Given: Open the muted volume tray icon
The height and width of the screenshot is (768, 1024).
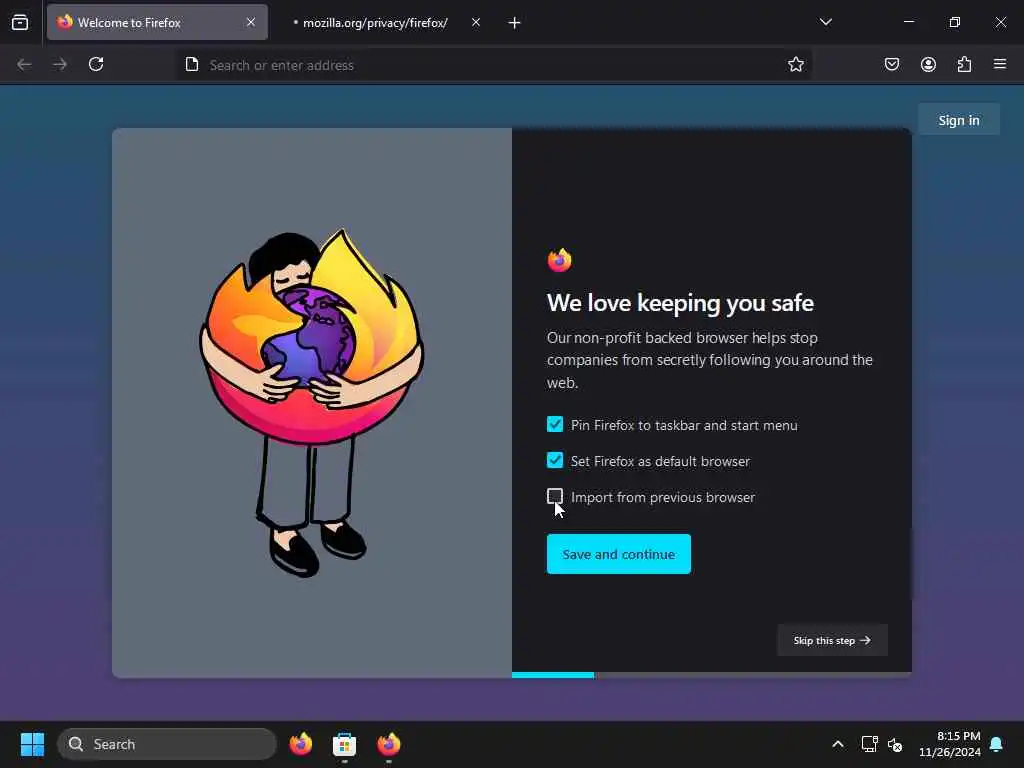Looking at the screenshot, I should tap(895, 744).
